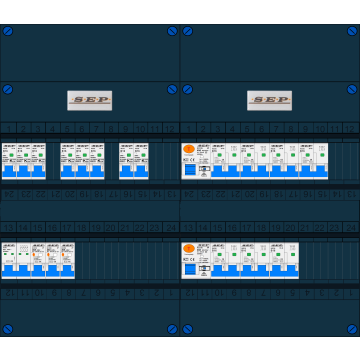This screenshot has width=360, height=360.
Task: Click the green indicator on the first upper-left breaker
Action: pos(11,155)
